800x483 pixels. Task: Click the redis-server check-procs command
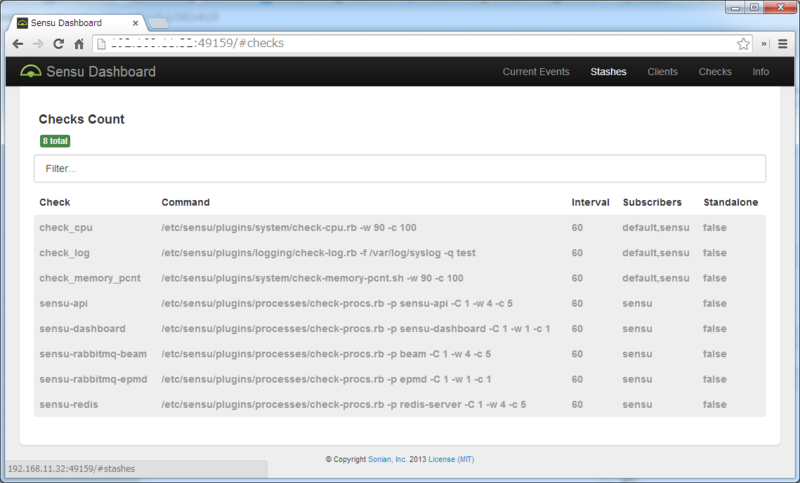coord(343,404)
